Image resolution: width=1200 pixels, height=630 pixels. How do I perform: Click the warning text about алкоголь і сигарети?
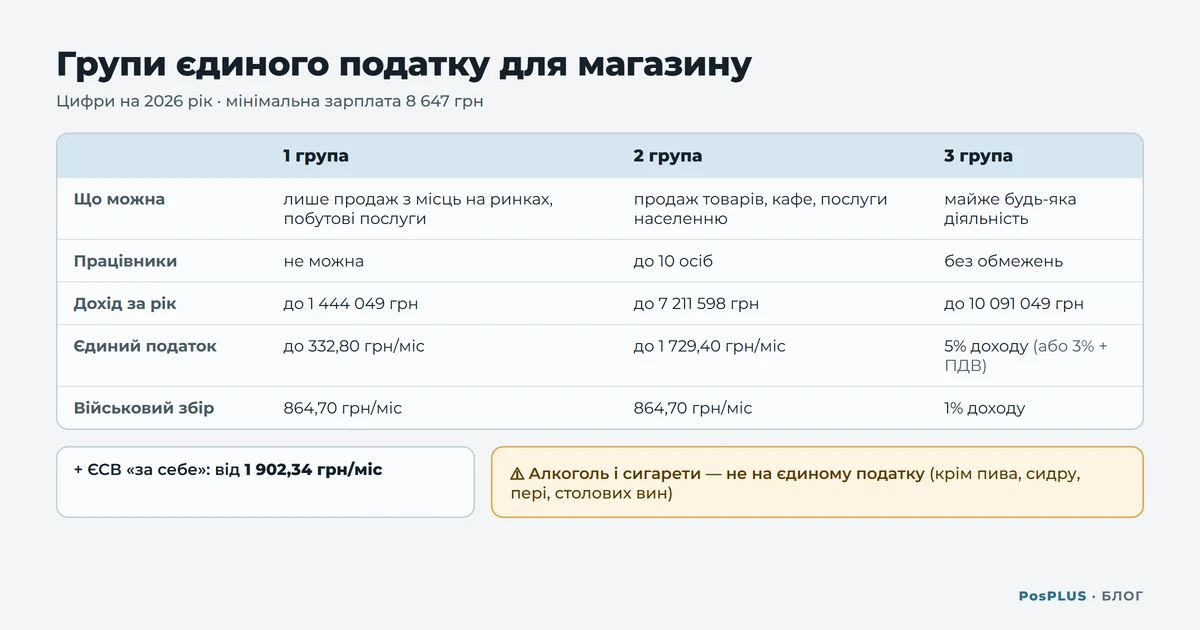795,484
